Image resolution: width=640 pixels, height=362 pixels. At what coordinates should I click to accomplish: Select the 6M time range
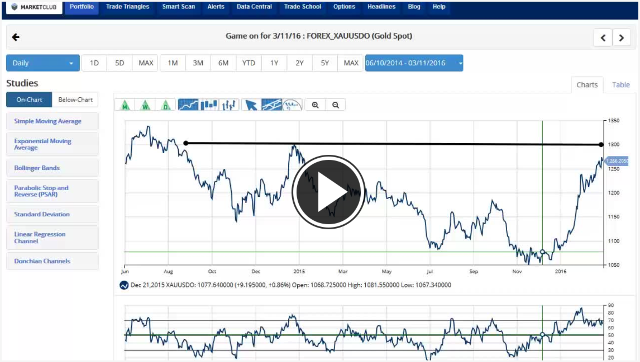pyautogui.click(x=223, y=63)
